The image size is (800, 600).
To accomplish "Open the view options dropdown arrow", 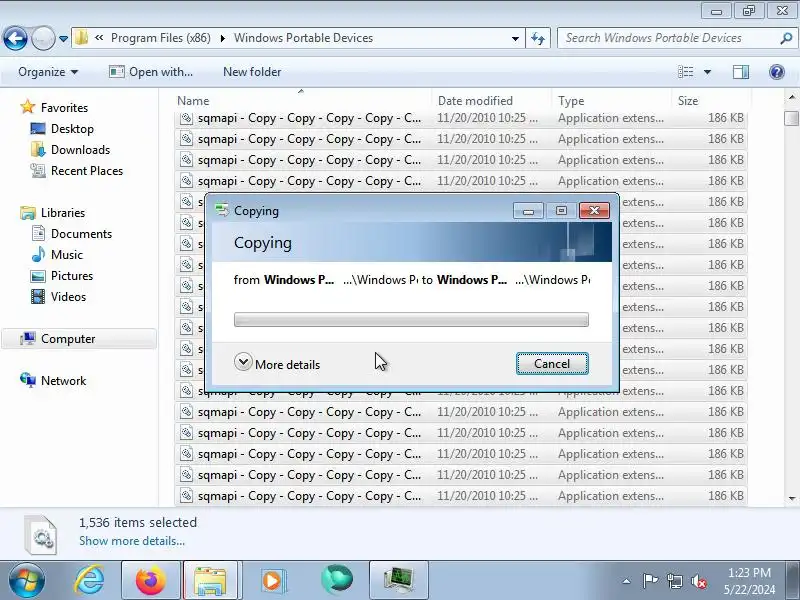I will pyautogui.click(x=707, y=72).
